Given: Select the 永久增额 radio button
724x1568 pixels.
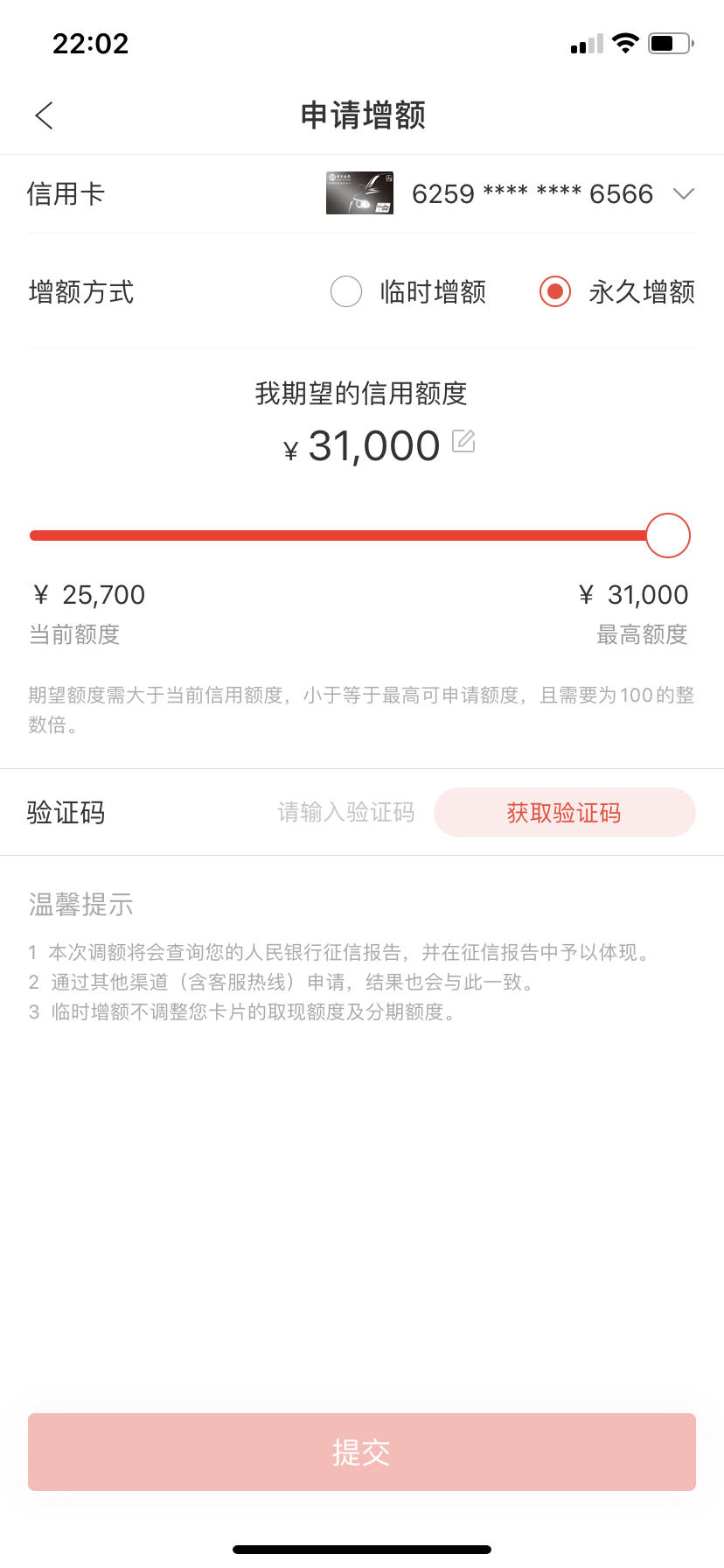Looking at the screenshot, I should tap(555, 291).
